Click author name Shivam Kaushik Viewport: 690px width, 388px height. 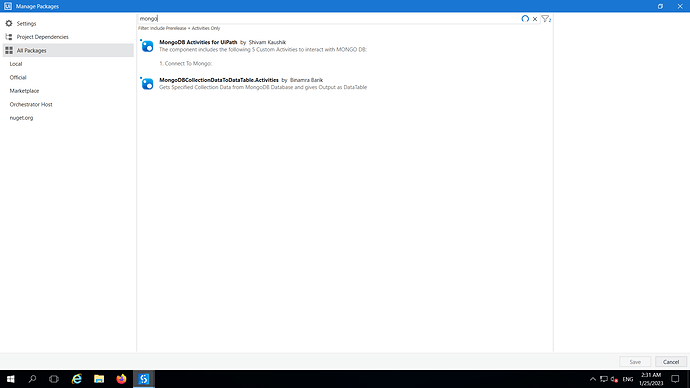(x=267, y=42)
